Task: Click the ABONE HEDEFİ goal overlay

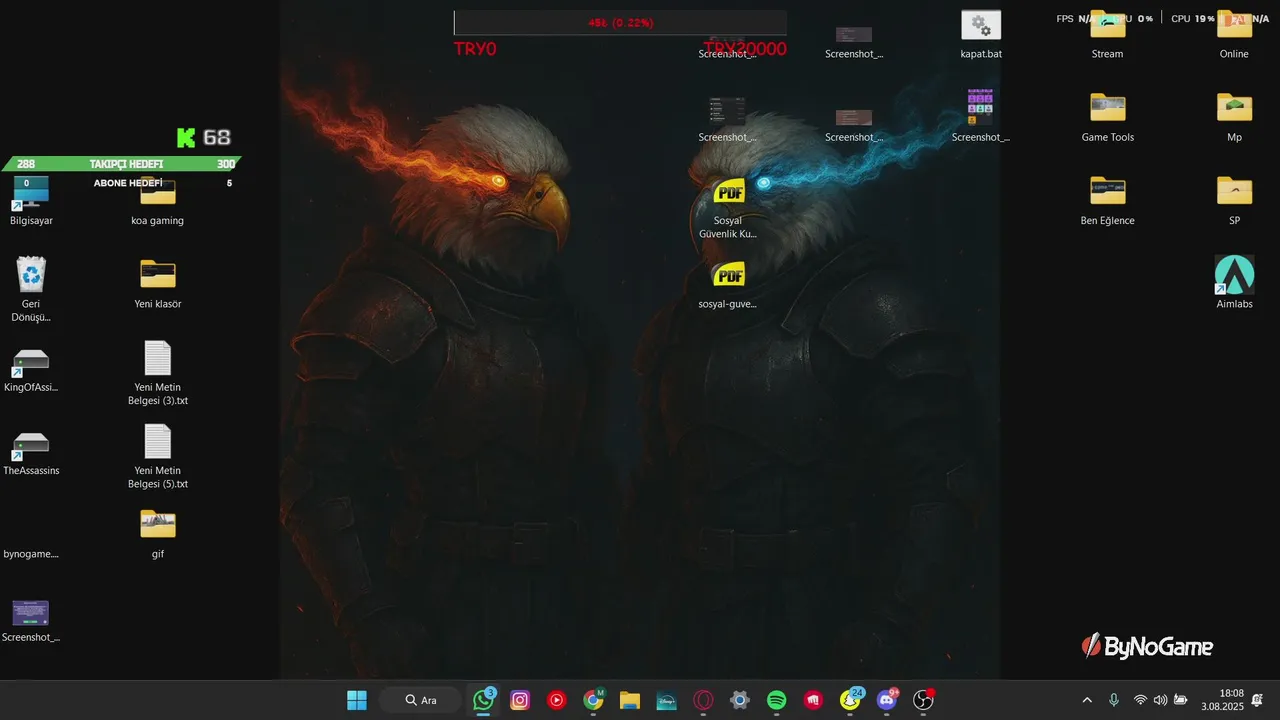Action: tap(128, 183)
